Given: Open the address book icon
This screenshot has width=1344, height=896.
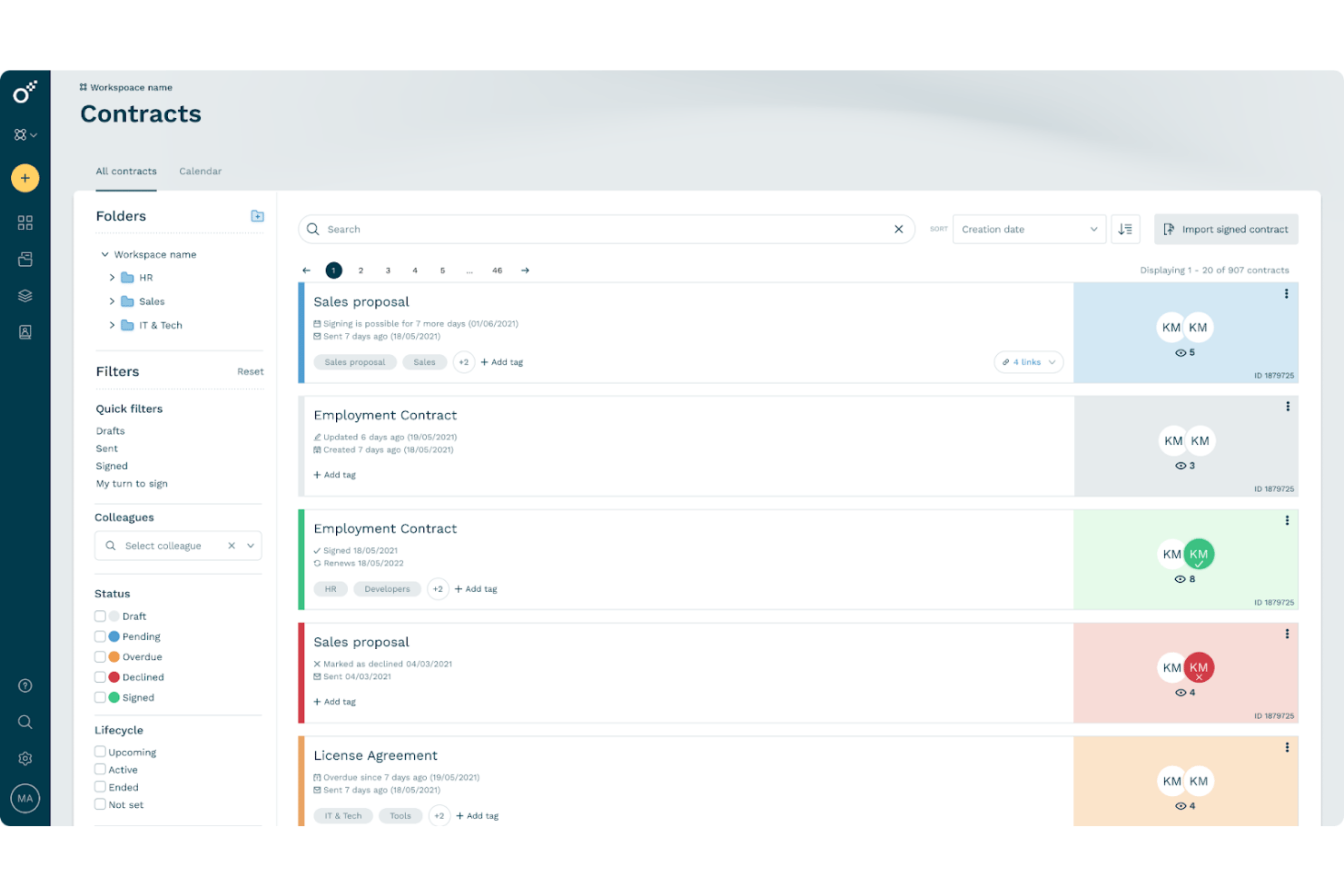Looking at the screenshot, I should click(x=25, y=332).
